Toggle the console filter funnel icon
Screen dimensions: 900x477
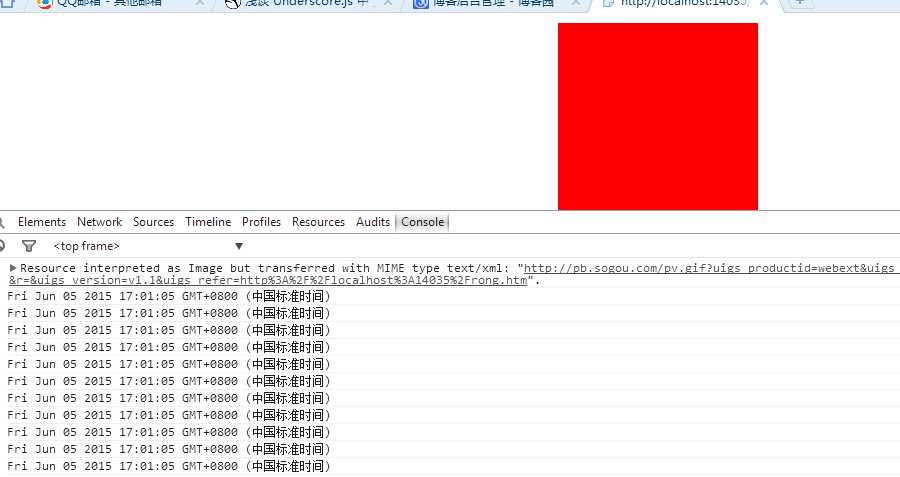(29, 246)
